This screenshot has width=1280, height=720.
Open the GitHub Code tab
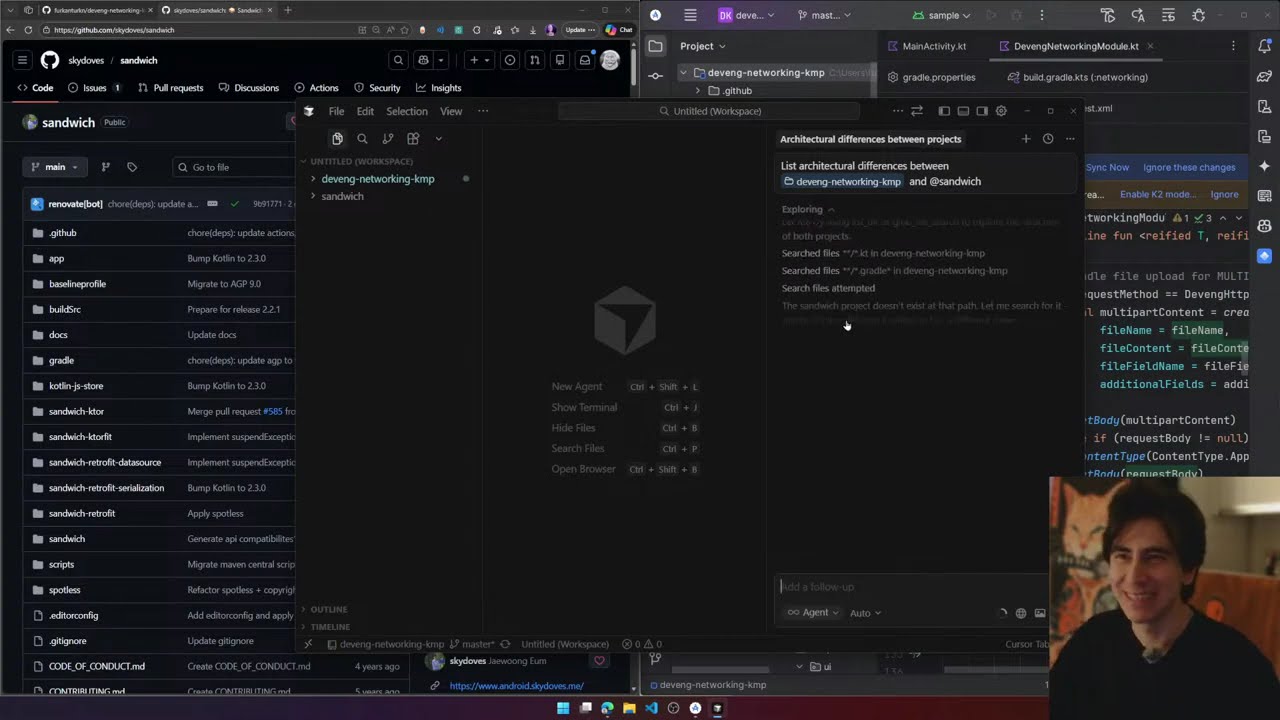pos(35,88)
